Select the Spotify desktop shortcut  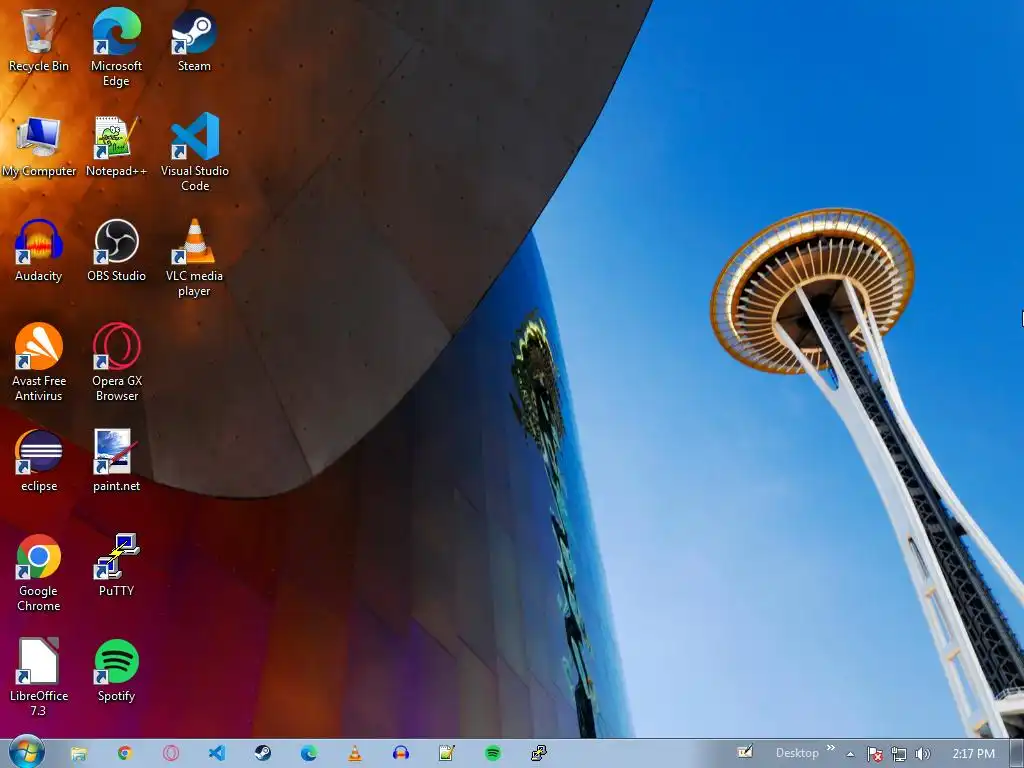click(116, 670)
